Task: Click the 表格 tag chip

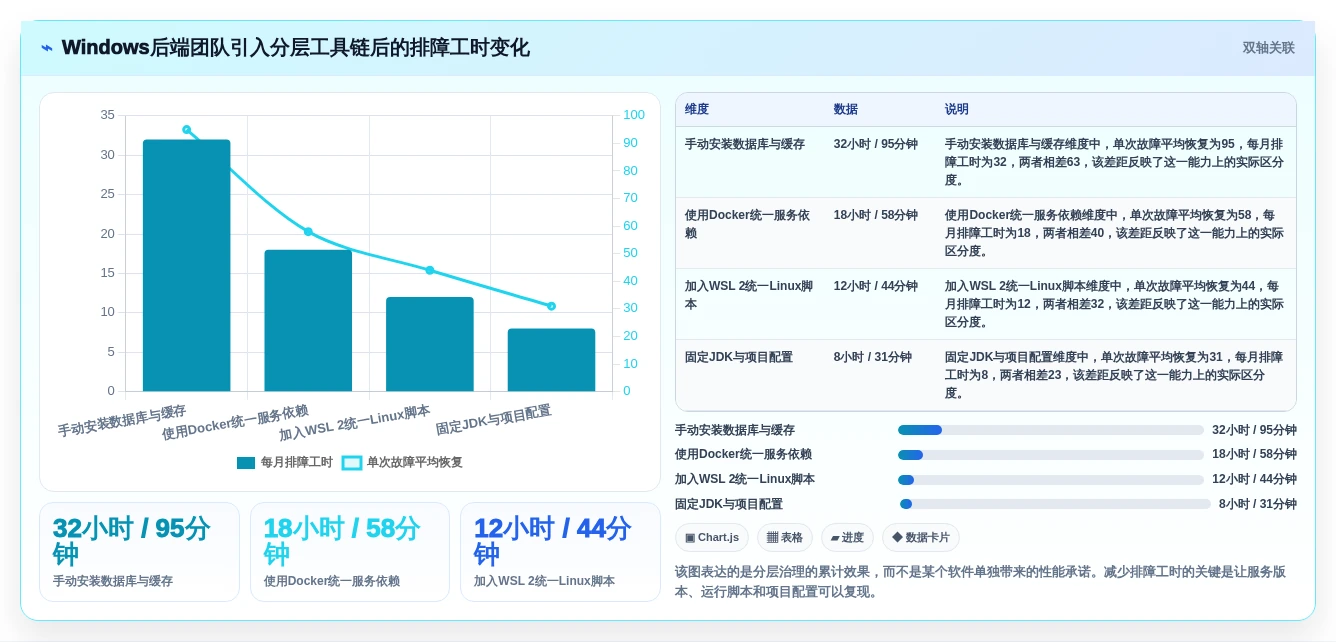Action: (785, 538)
